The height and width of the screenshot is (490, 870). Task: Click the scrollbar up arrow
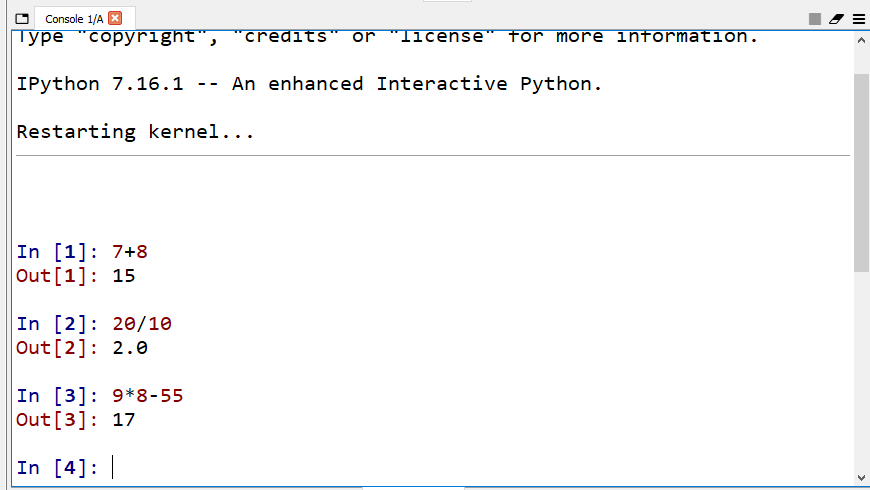pos(861,41)
